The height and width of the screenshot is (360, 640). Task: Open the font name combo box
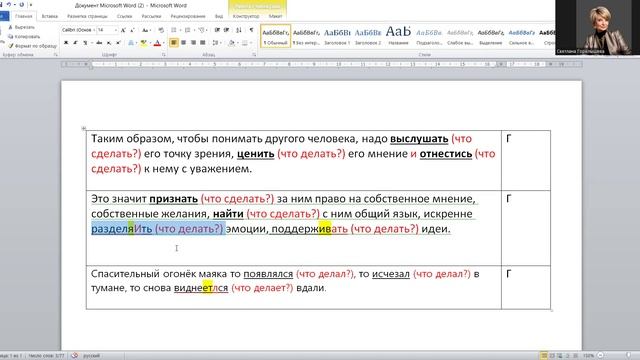coord(78,30)
